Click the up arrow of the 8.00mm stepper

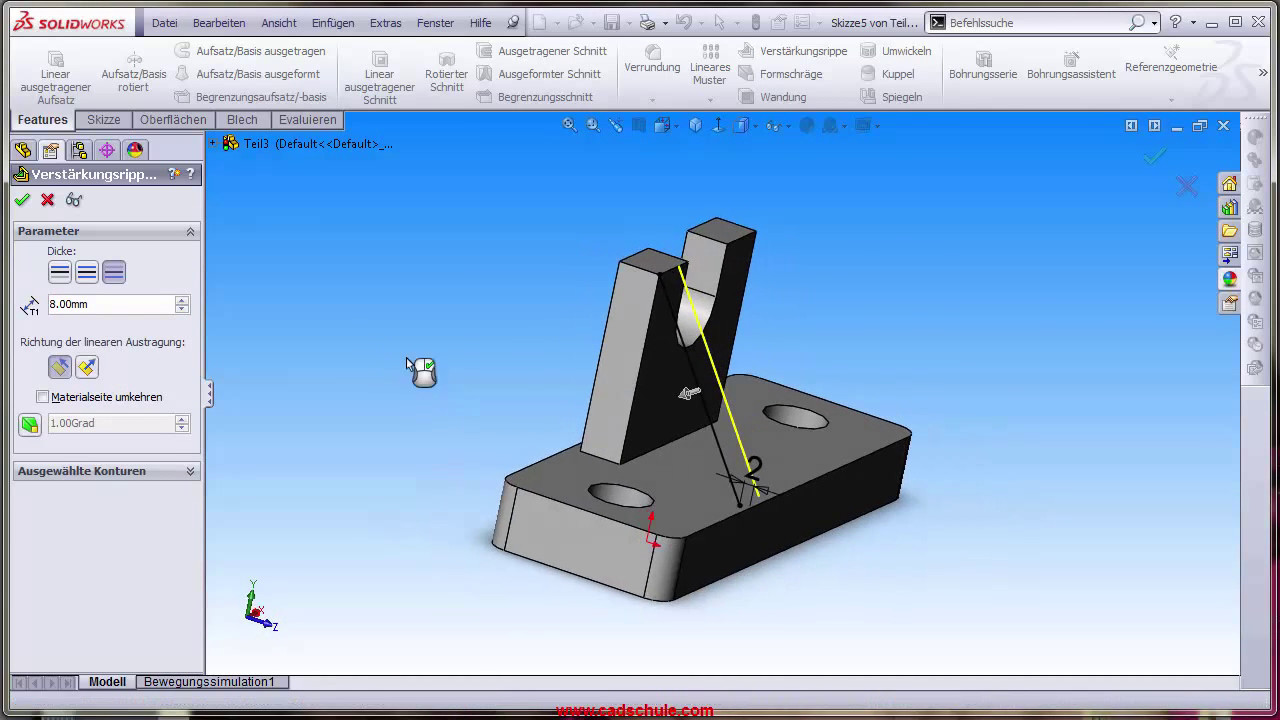182,300
